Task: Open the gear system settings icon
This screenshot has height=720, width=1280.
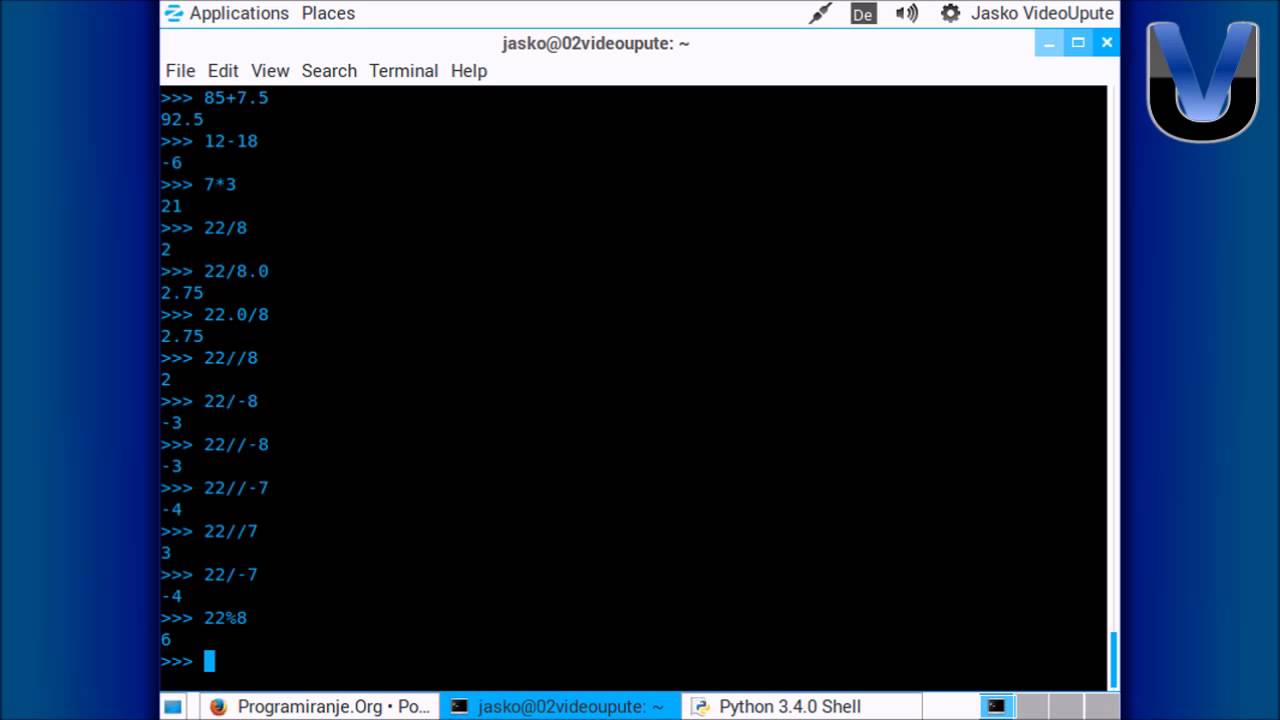Action: [950, 13]
